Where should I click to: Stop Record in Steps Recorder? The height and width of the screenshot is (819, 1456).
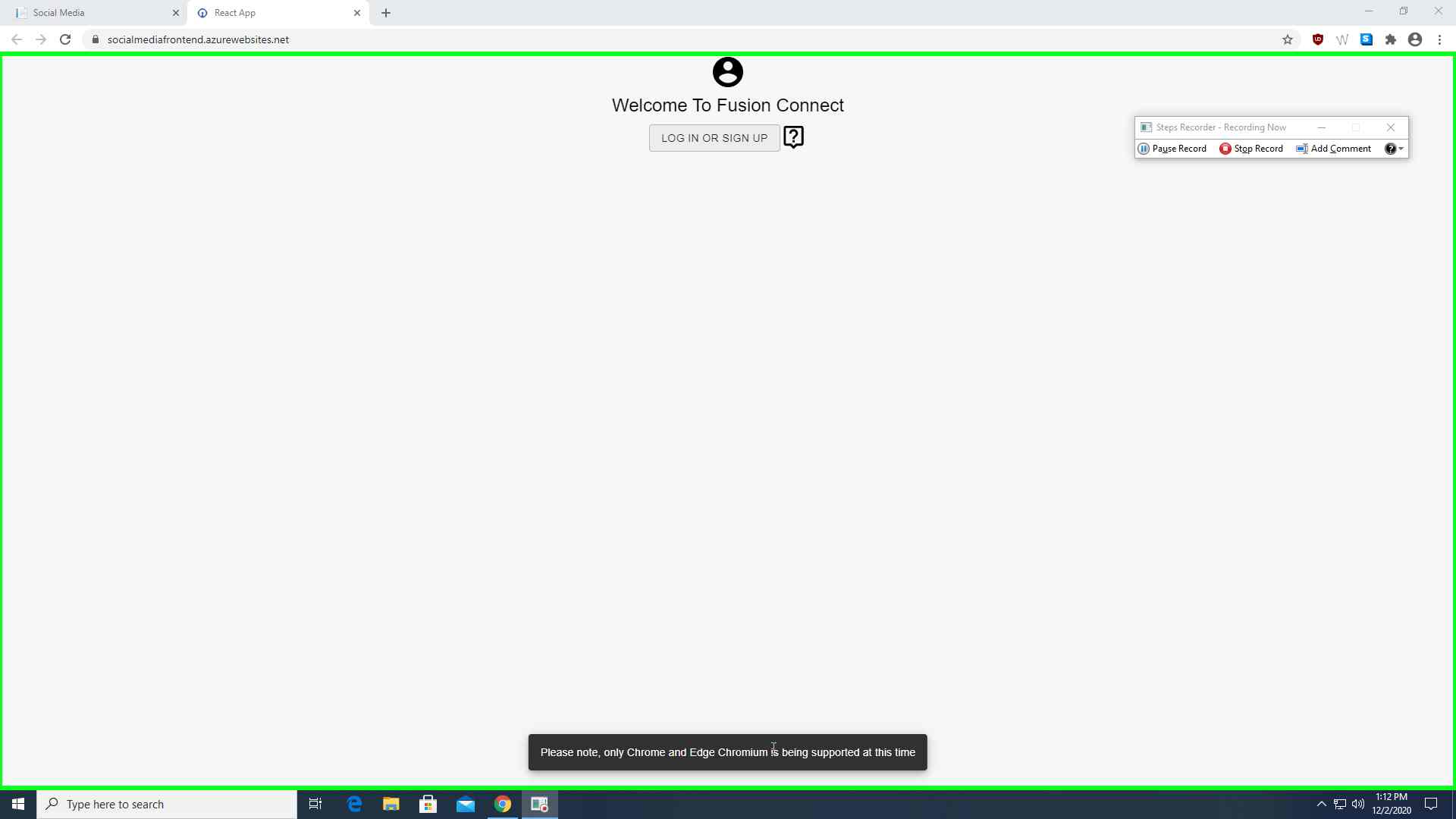click(1251, 149)
